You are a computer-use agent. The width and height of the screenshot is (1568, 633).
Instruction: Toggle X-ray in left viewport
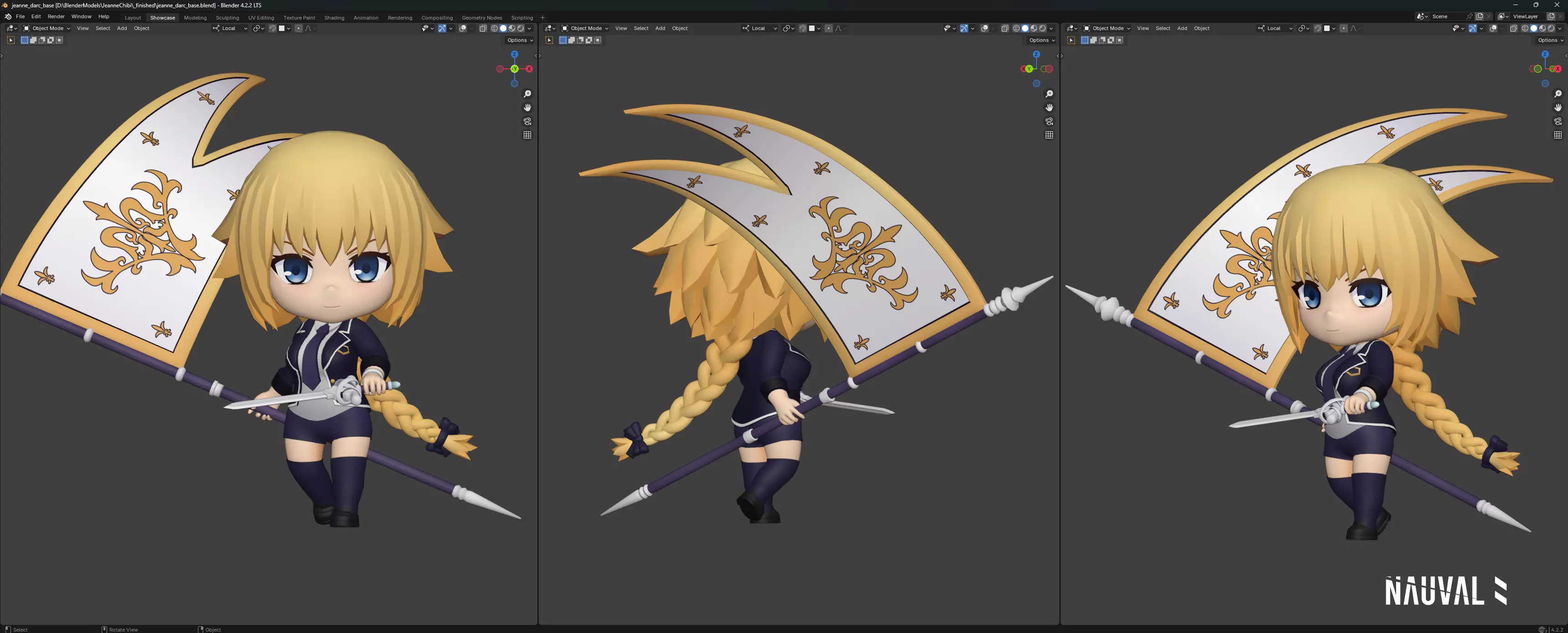[x=483, y=28]
